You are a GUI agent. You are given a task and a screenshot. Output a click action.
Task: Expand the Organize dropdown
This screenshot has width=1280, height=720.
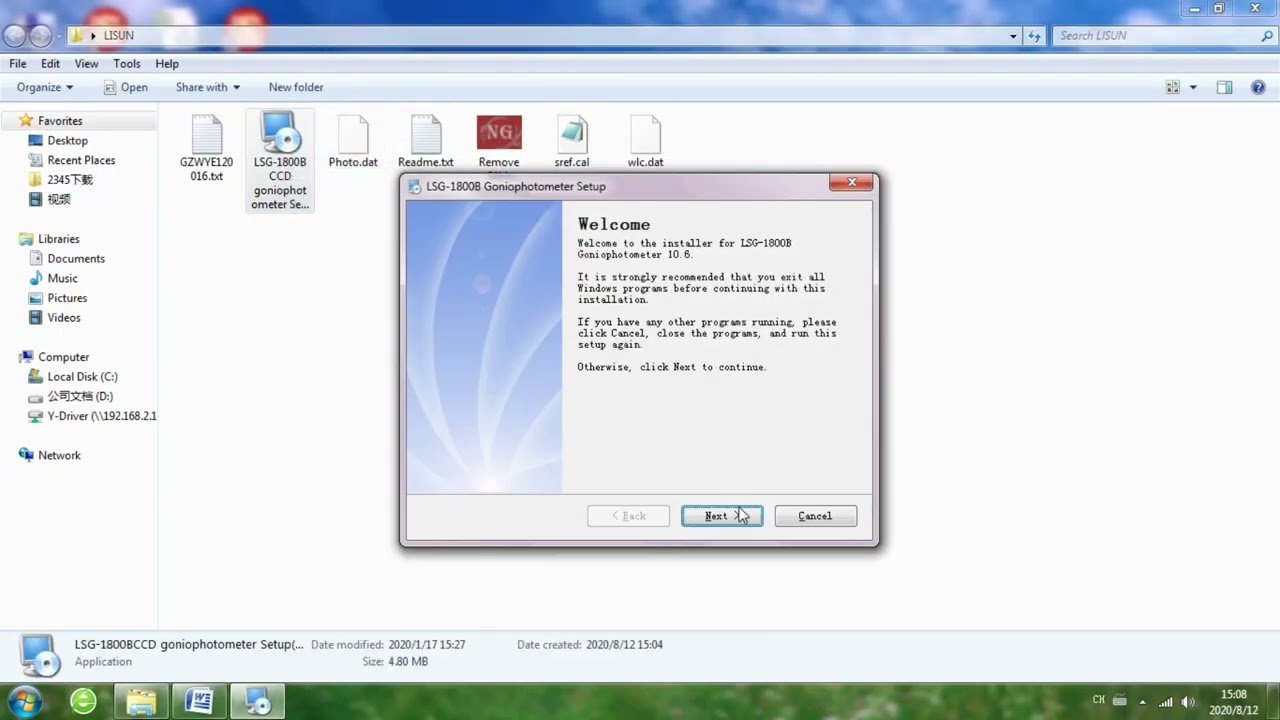point(45,87)
